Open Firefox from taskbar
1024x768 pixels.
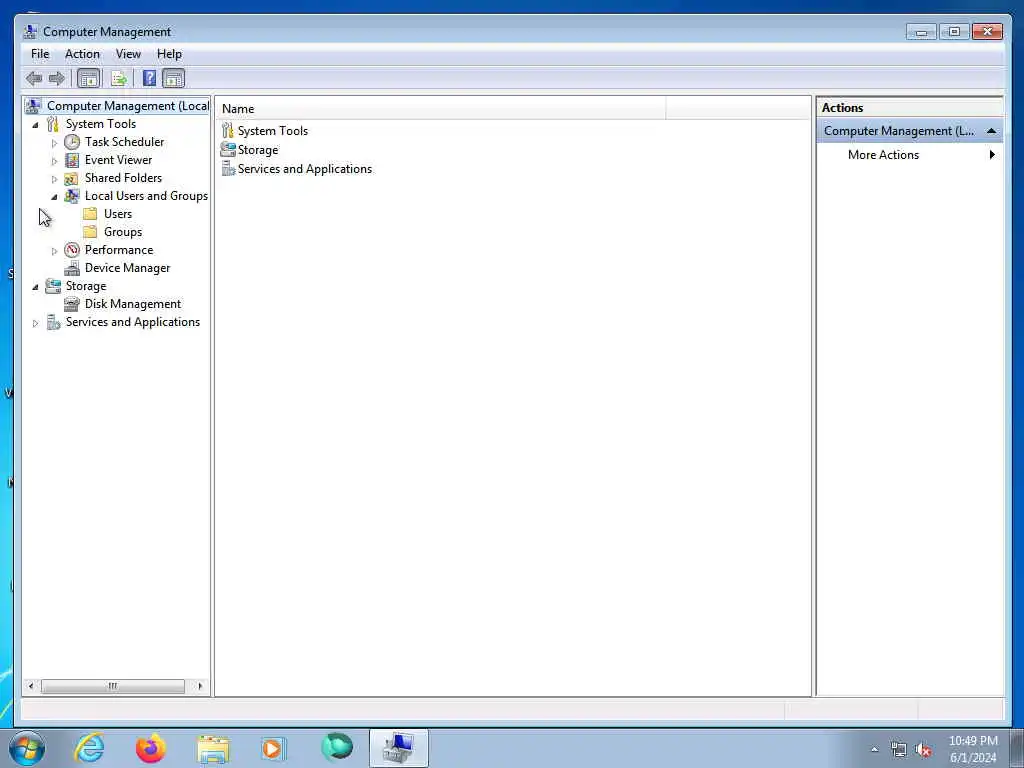(151, 748)
